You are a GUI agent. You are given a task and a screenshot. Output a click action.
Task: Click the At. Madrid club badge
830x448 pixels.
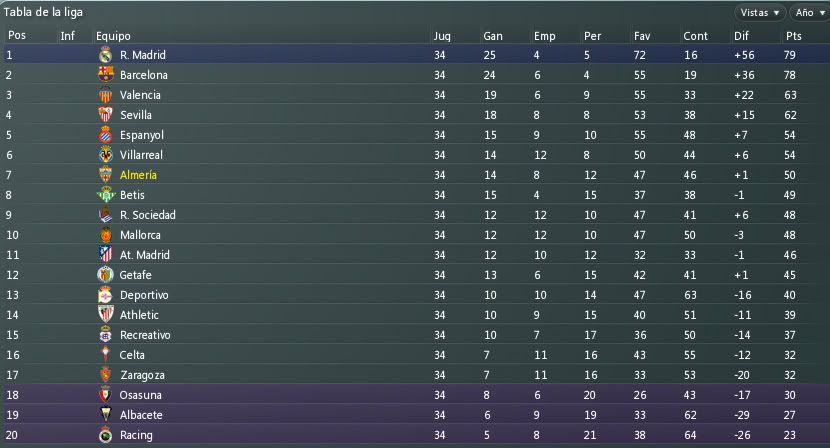[x=105, y=255]
